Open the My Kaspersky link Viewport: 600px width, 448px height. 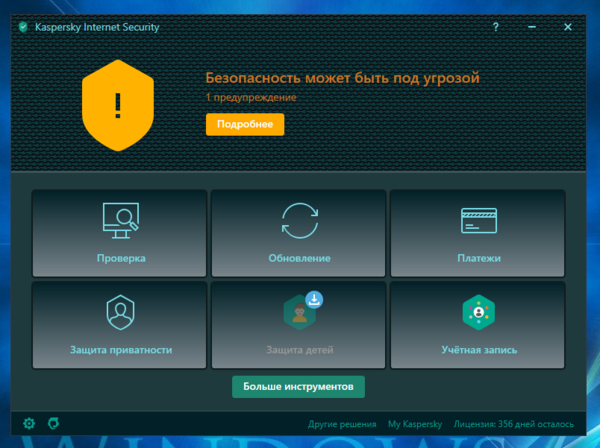coord(415,424)
